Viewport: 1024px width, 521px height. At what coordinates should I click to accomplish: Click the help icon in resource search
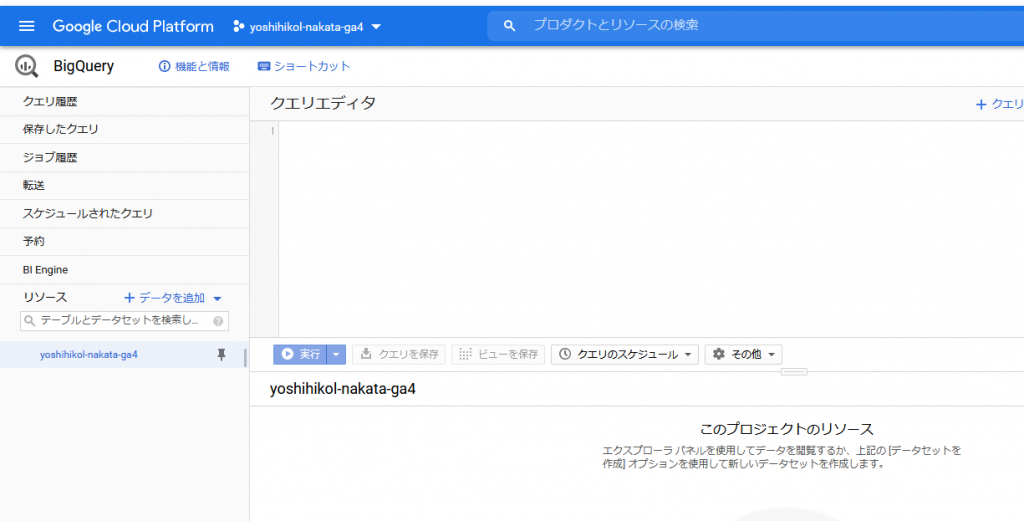click(x=218, y=321)
